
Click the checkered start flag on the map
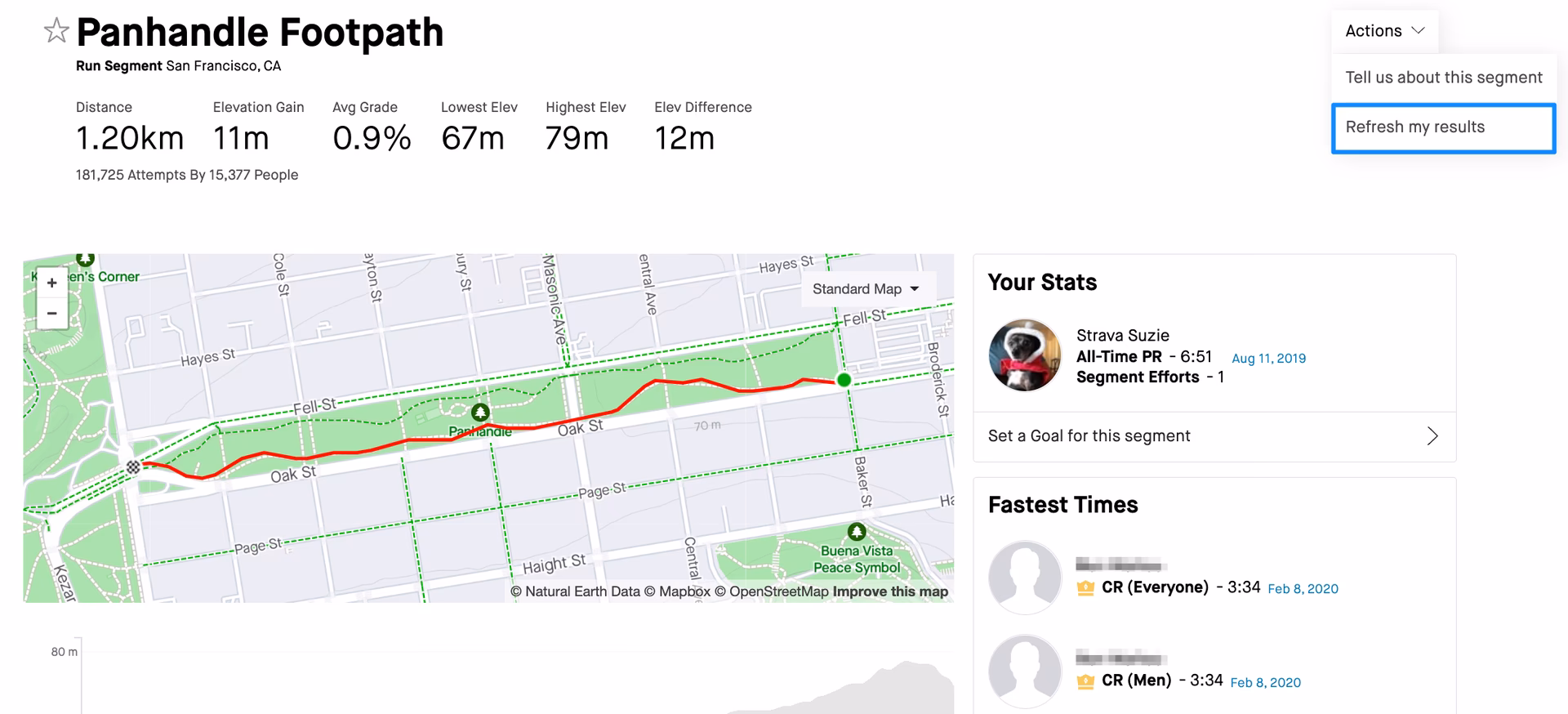click(x=133, y=467)
